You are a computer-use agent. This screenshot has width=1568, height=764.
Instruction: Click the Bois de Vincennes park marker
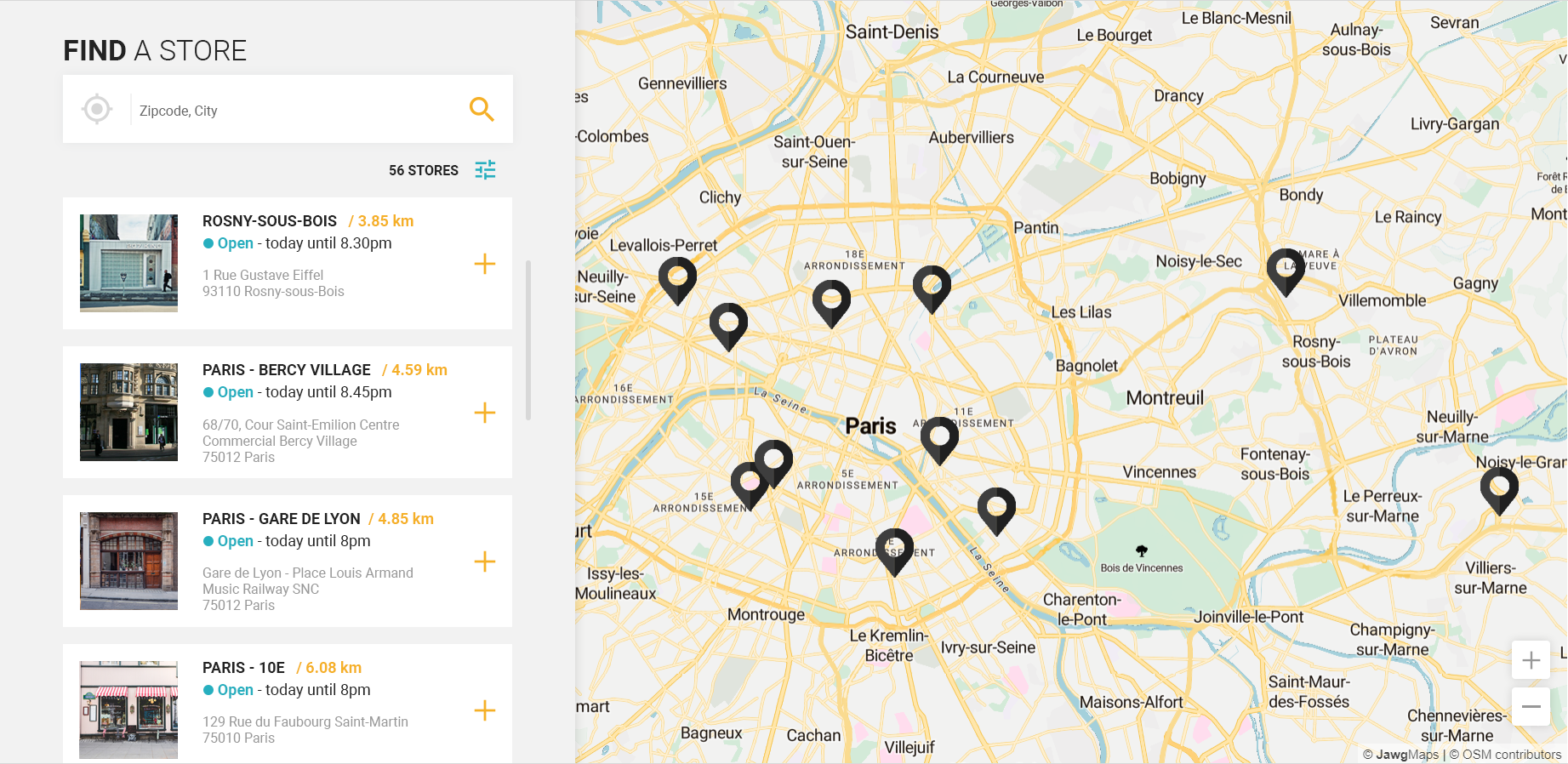[x=1142, y=551]
